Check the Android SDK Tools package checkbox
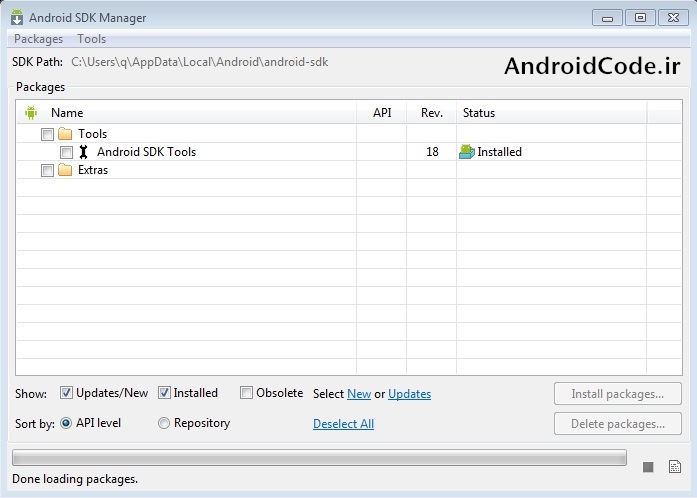The height and width of the screenshot is (498, 697). [x=66, y=152]
